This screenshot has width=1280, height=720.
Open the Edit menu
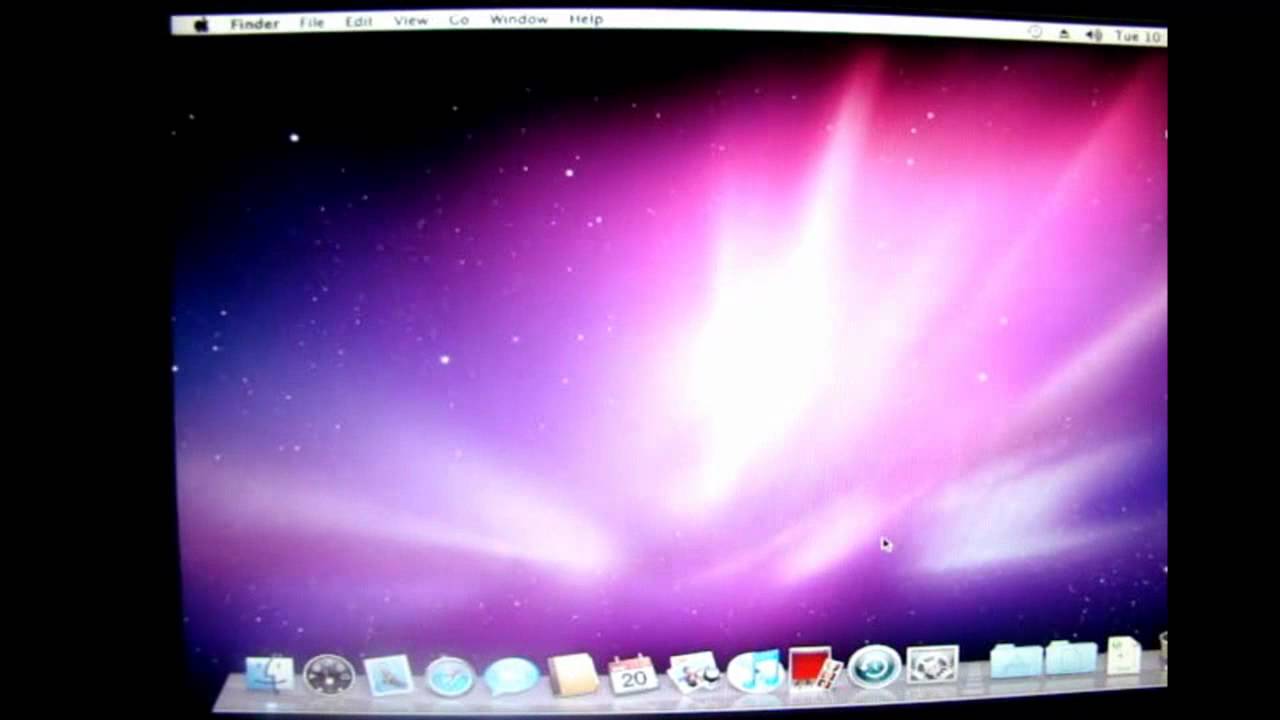pyautogui.click(x=359, y=21)
